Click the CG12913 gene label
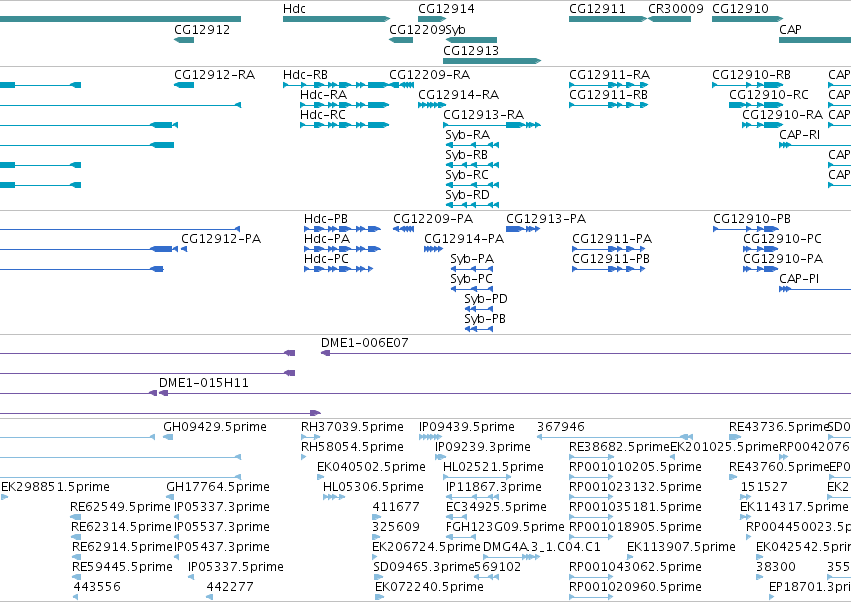 pyautogui.click(x=471, y=50)
